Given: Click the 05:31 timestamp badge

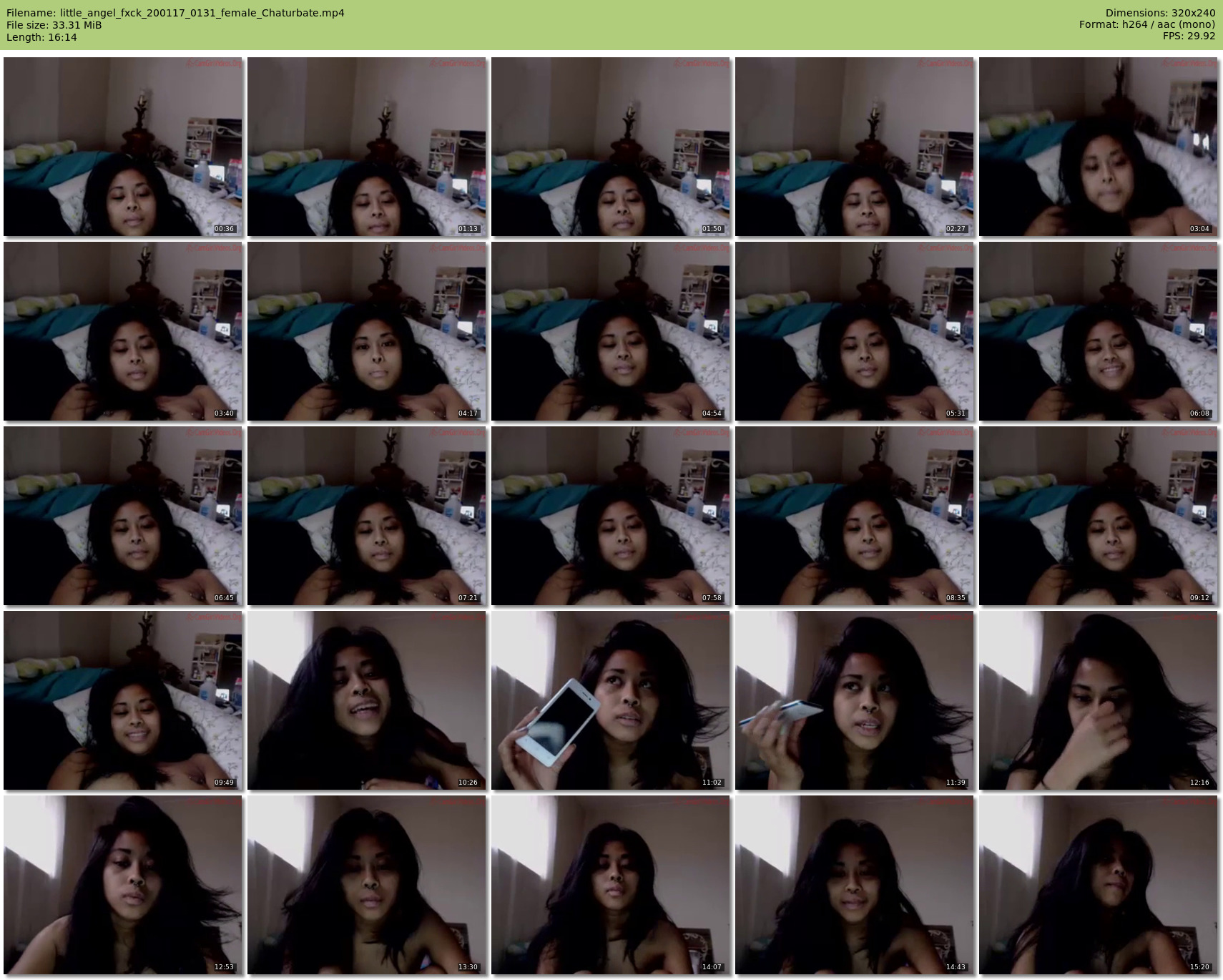Looking at the screenshot, I should click(956, 413).
